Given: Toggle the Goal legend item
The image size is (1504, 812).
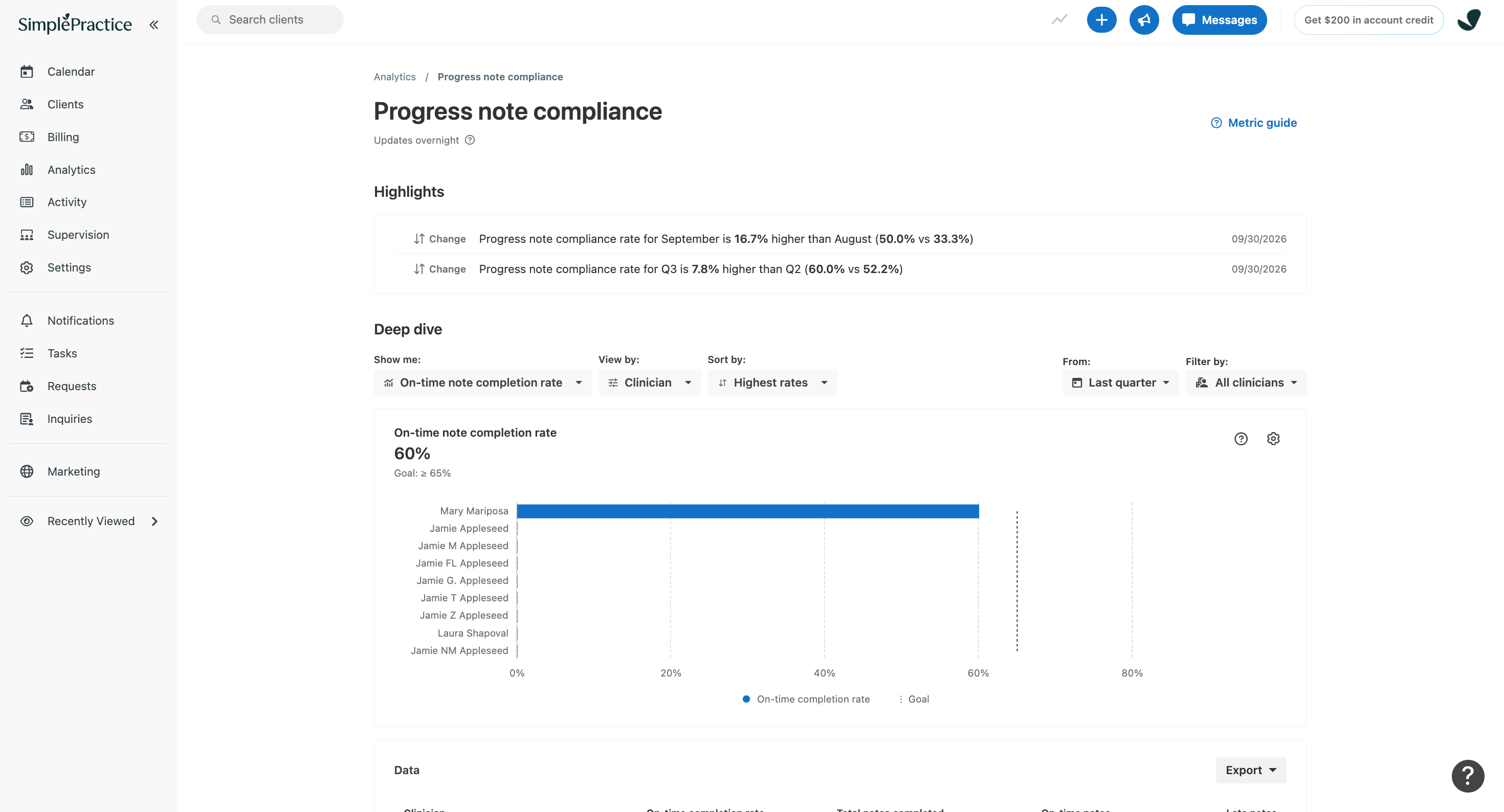Looking at the screenshot, I should point(914,700).
